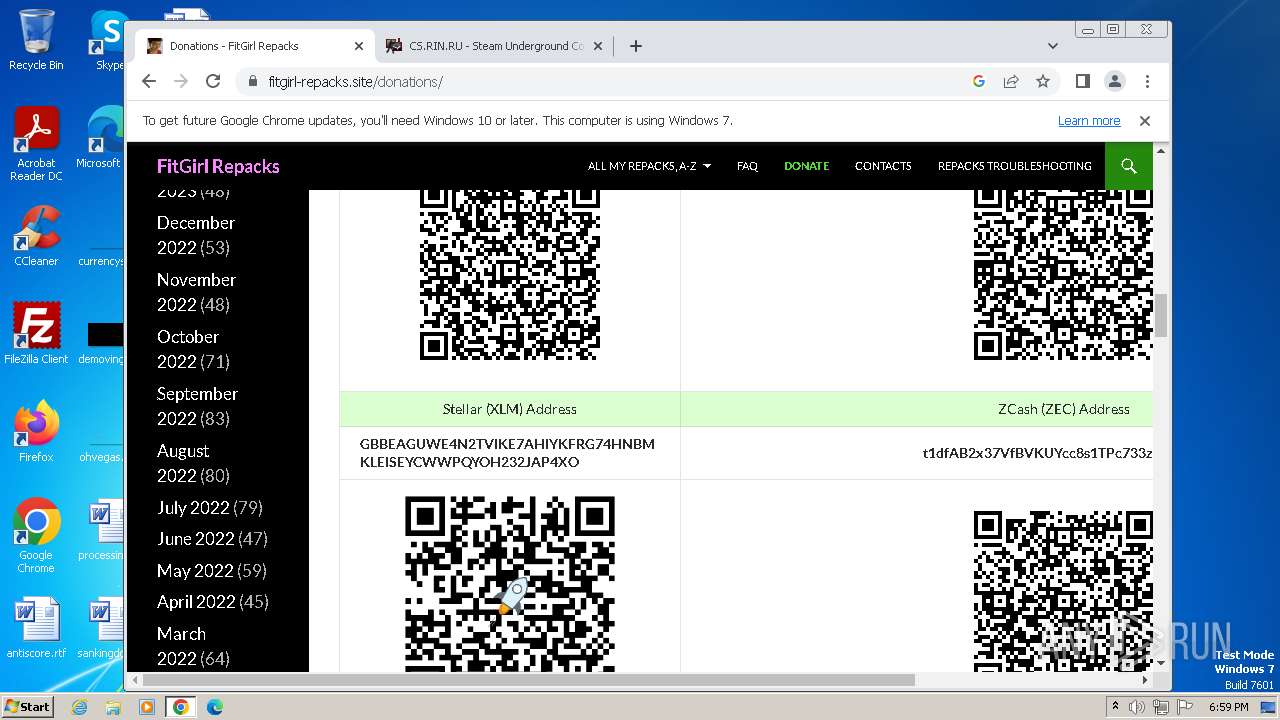Viewport: 1280px width, 720px height.
Task: Bookmark this page with the star icon
Action: [1043, 81]
